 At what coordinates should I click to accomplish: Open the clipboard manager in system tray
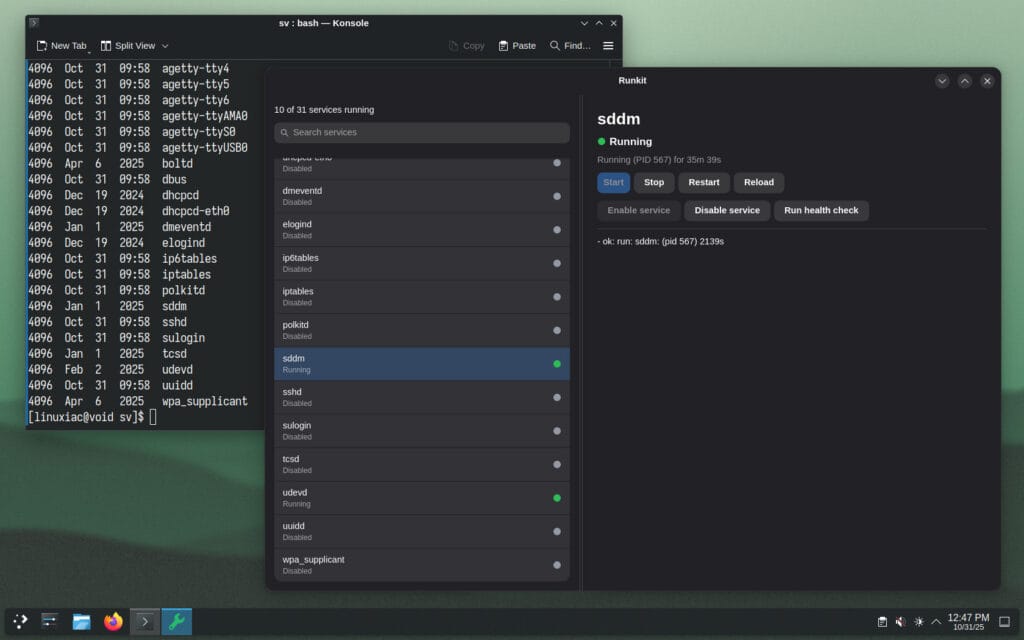(882, 622)
